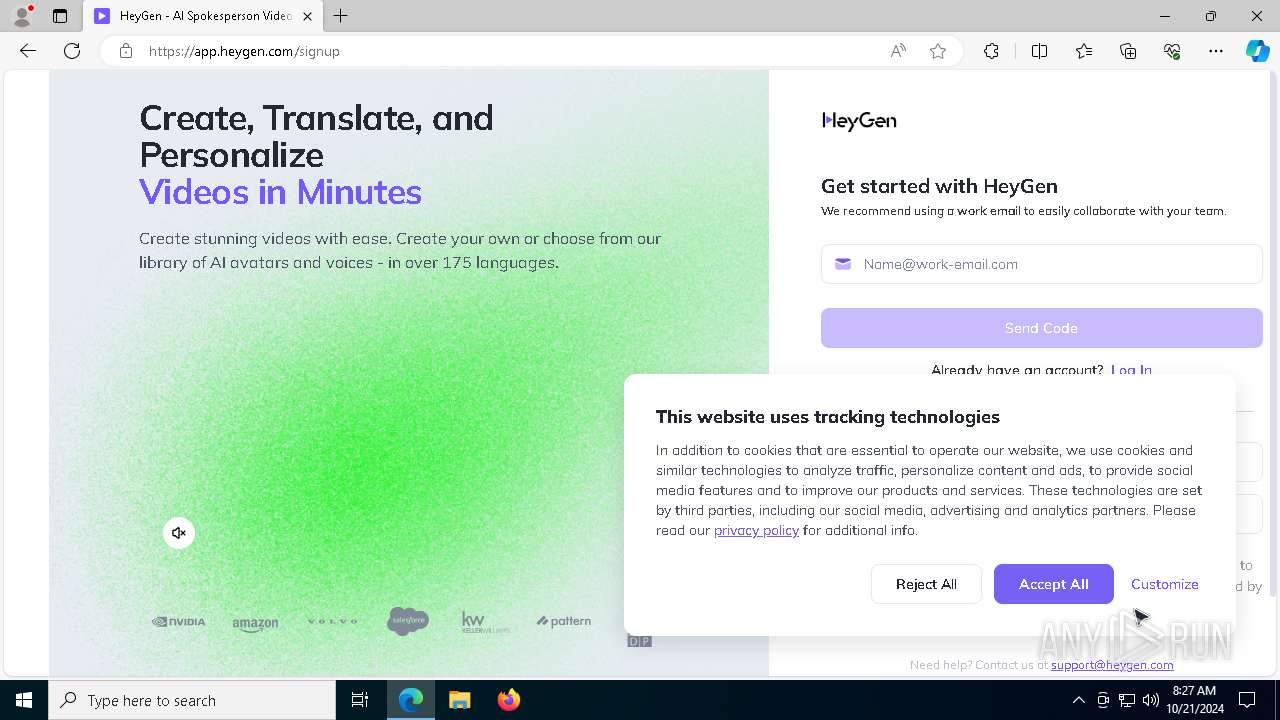Unmute the promo video sound
This screenshot has height=720, width=1280.
pos(179,533)
